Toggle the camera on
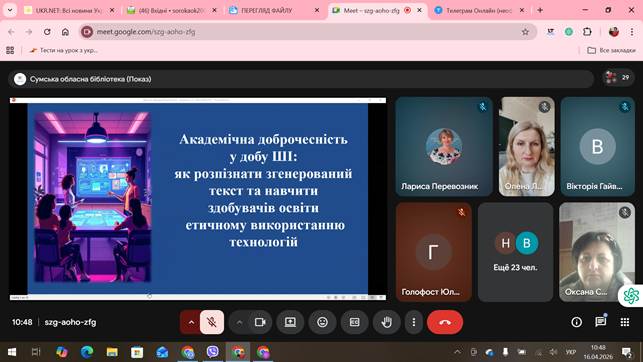 [260, 322]
